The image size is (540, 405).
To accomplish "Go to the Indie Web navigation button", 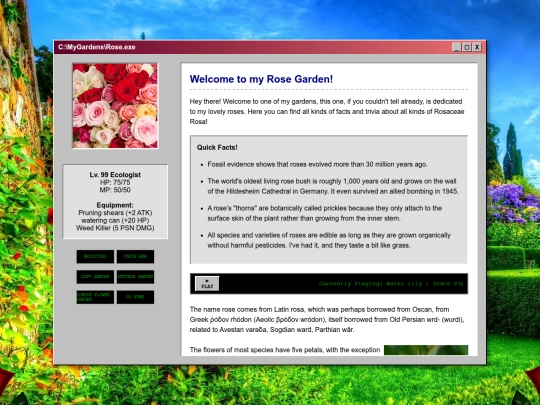I will tap(135, 257).
